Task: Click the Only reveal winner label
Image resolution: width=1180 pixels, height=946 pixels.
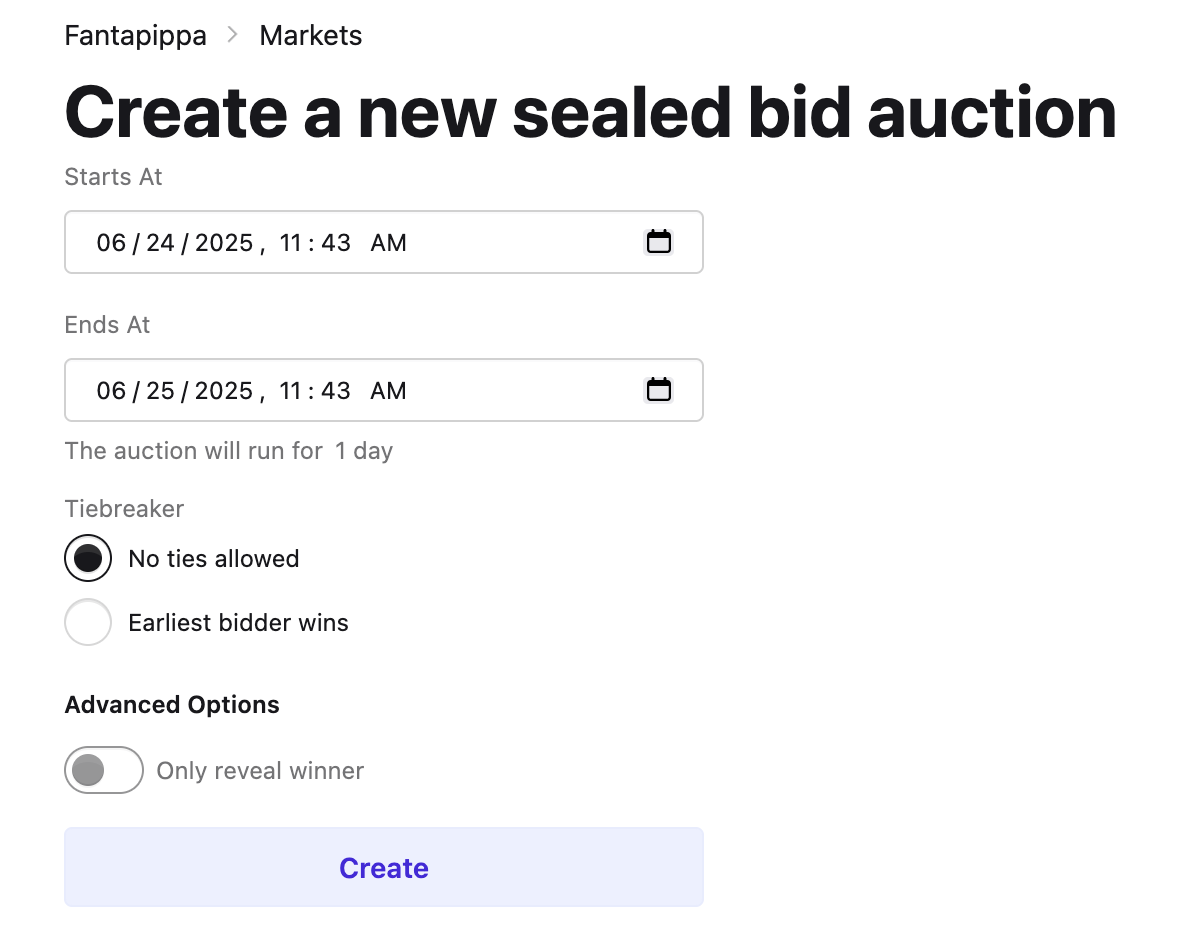Action: (x=260, y=771)
